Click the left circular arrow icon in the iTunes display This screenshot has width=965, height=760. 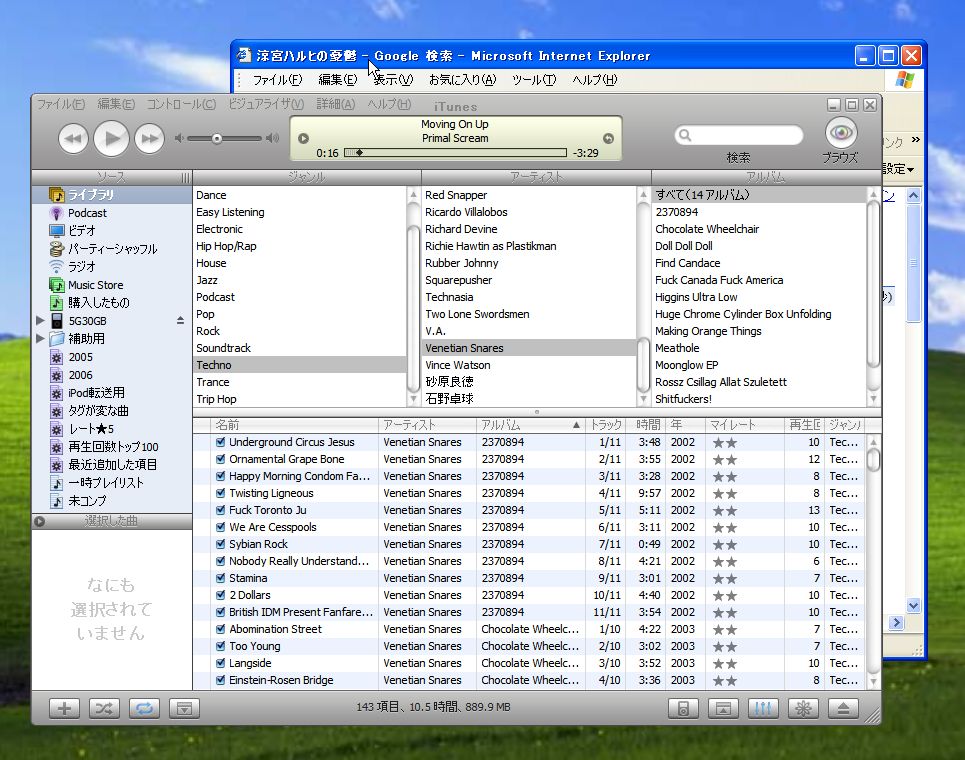(x=303, y=138)
